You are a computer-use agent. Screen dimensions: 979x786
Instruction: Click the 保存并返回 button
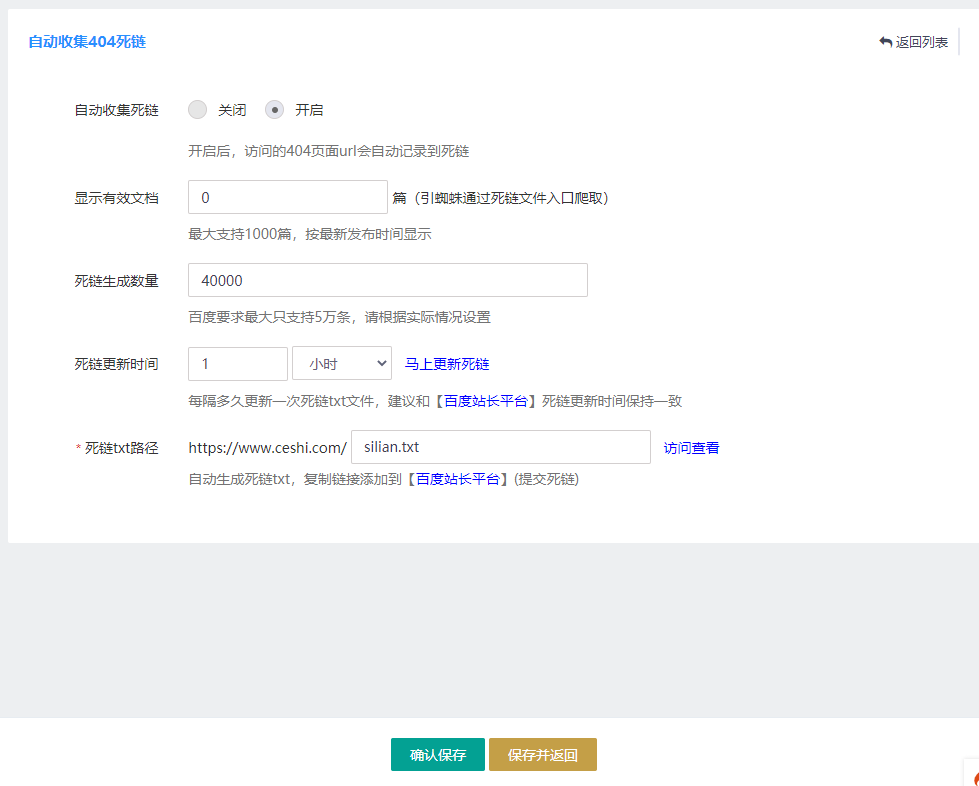[543, 754]
